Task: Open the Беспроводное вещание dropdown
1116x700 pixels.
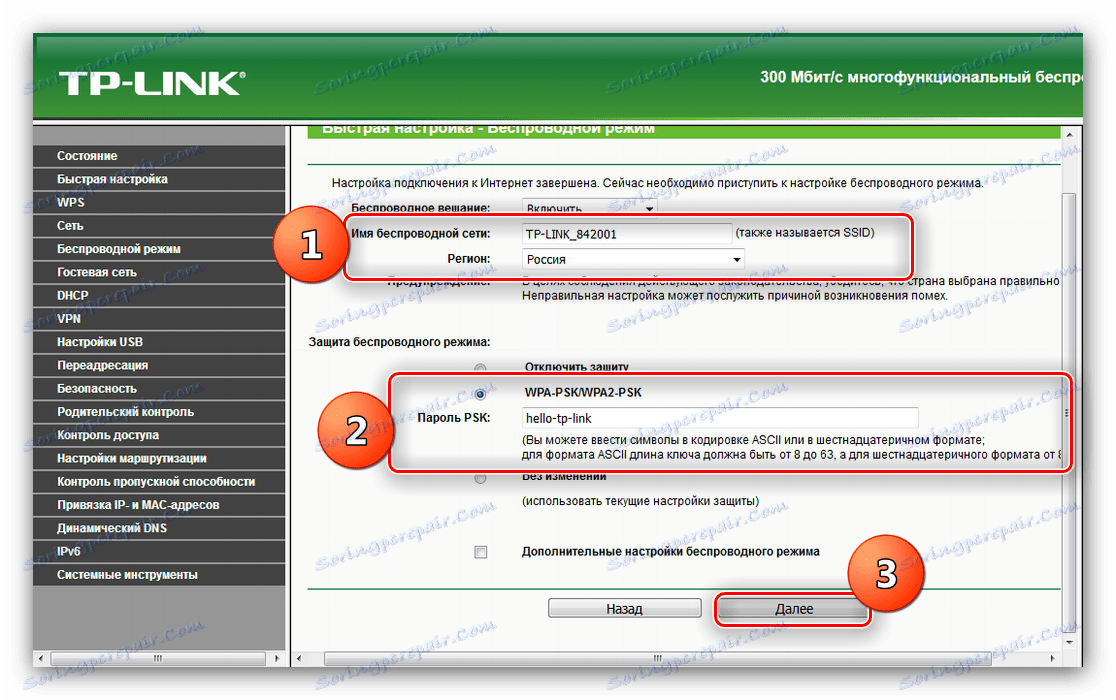Action: click(x=589, y=208)
